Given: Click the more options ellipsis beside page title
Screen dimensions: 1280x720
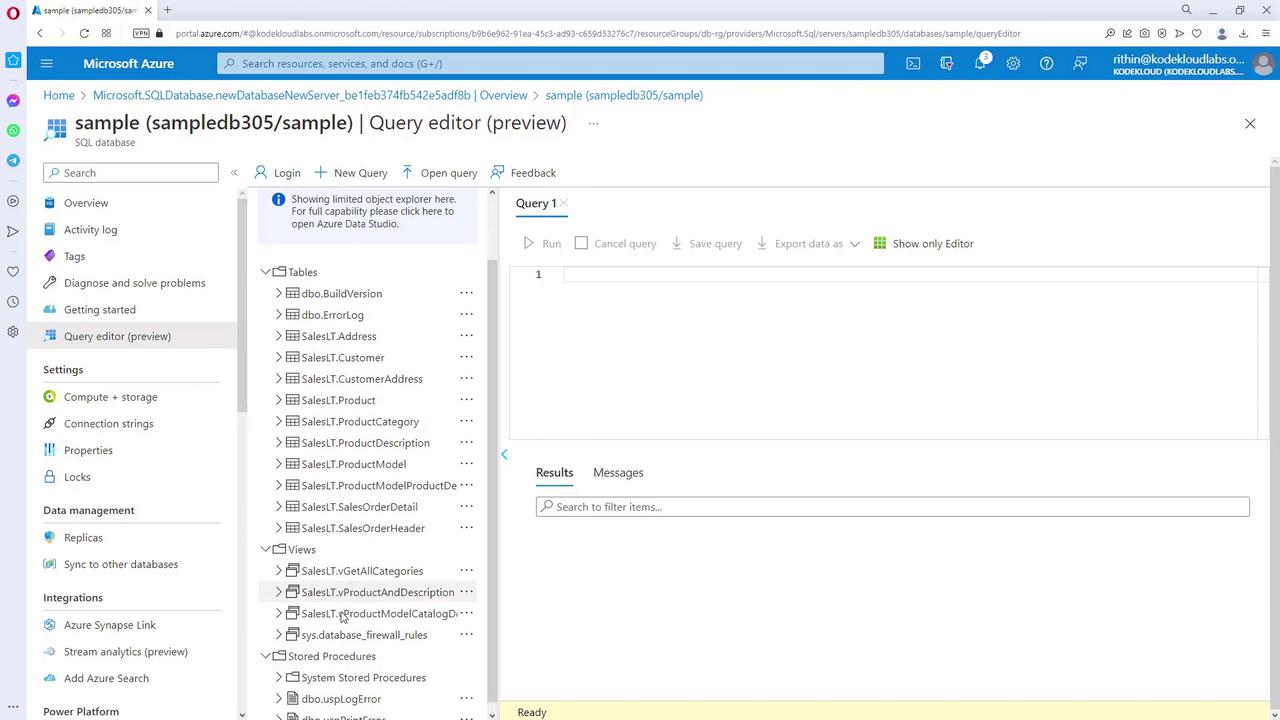Looking at the screenshot, I should click(593, 123).
